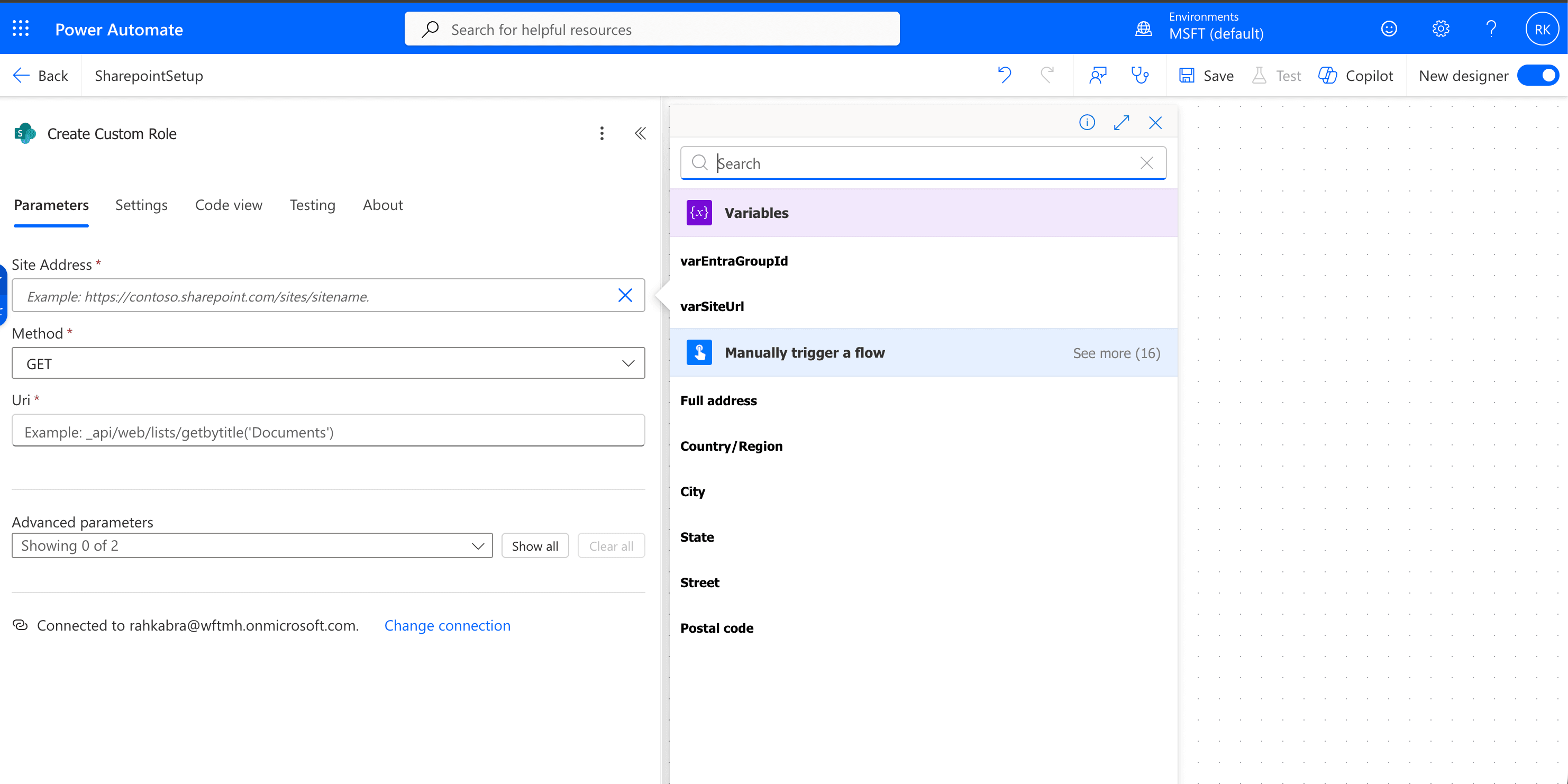Switch to the Code view tab
This screenshot has height=784, width=1568.
[x=228, y=205]
